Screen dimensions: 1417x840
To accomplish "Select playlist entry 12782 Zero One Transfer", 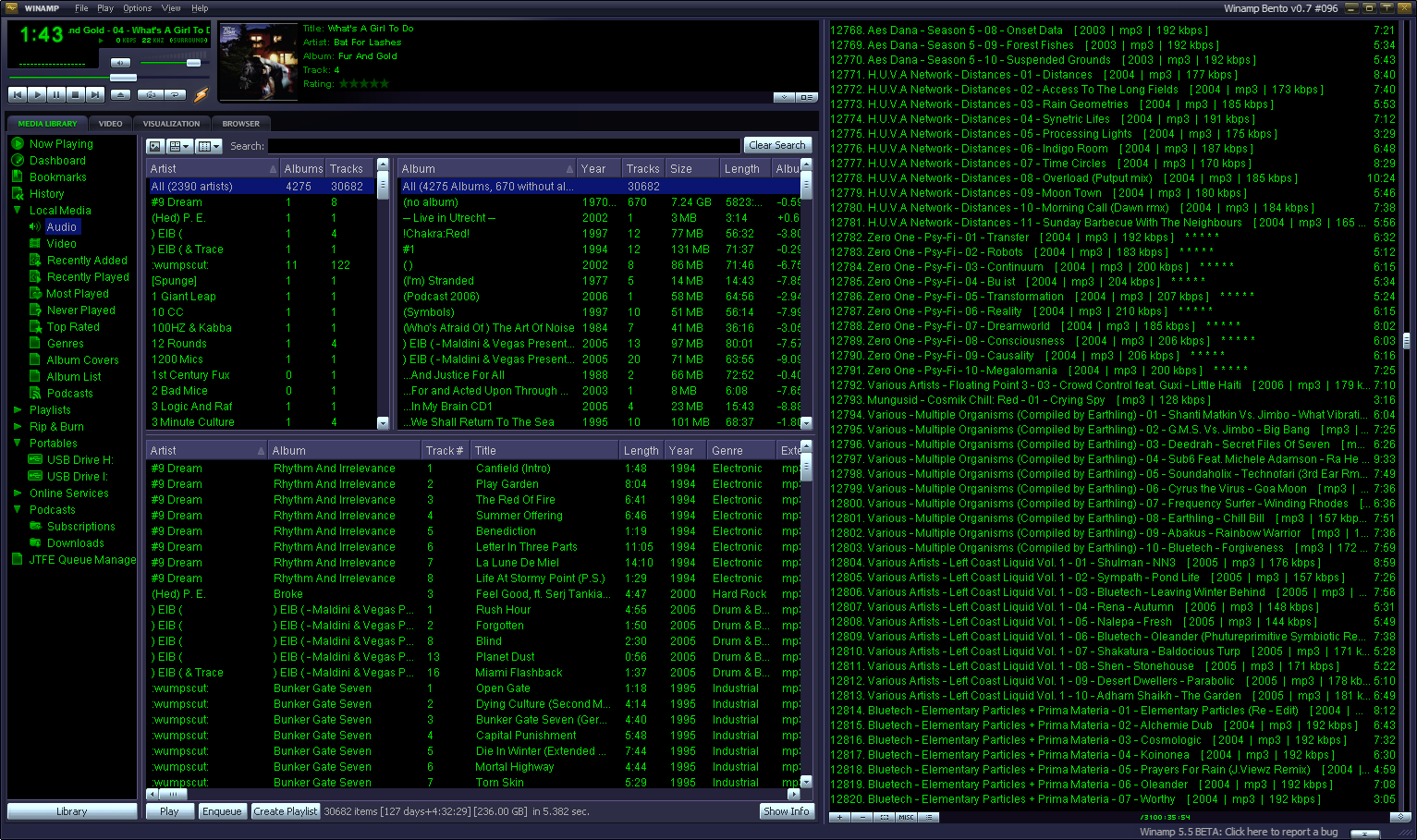I will click(x=1113, y=237).
